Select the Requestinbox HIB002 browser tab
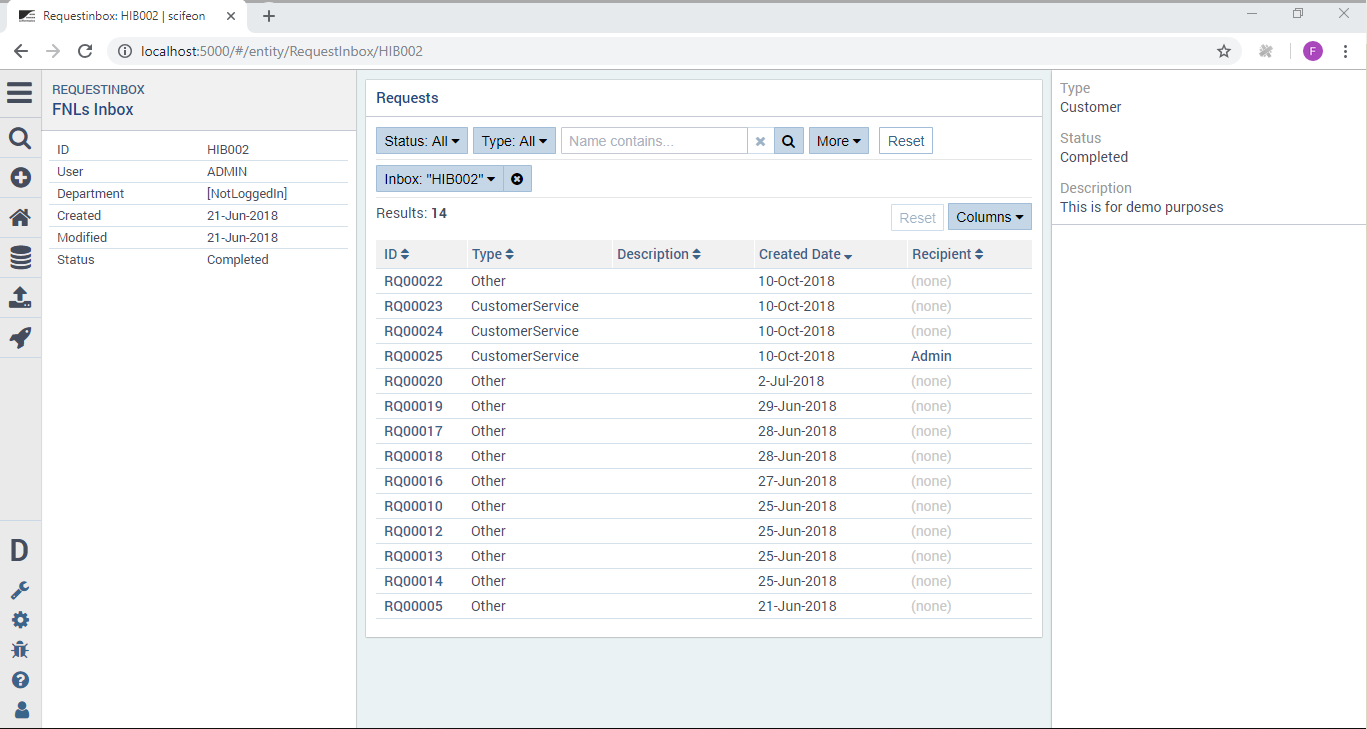This screenshot has height=729, width=1367. 125,16
